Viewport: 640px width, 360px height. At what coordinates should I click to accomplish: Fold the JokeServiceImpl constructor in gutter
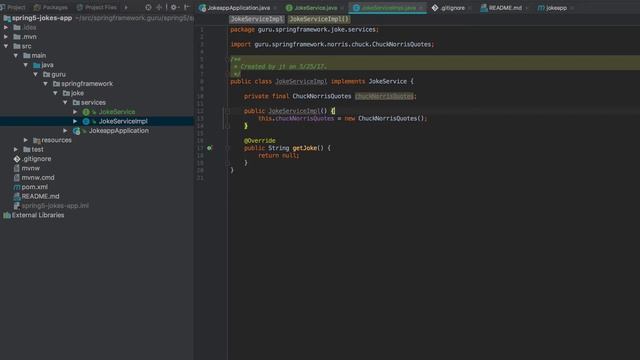click(x=227, y=111)
